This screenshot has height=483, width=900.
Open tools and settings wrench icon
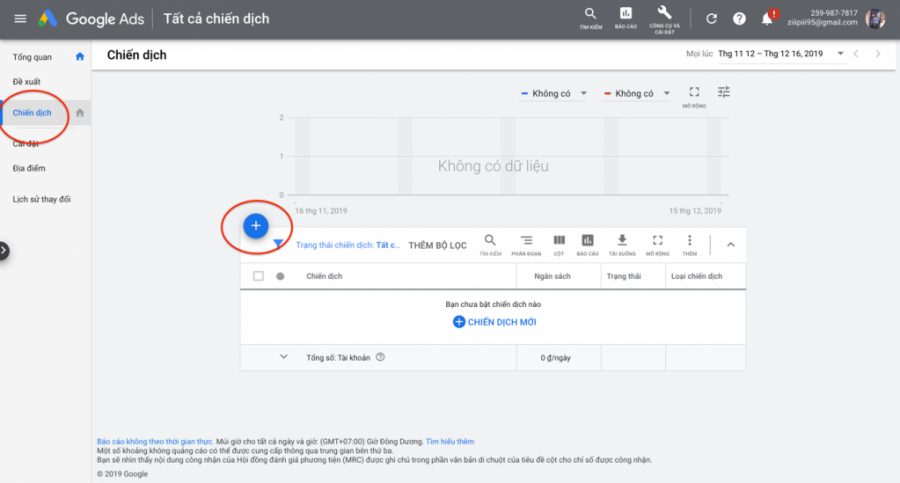[x=664, y=20]
